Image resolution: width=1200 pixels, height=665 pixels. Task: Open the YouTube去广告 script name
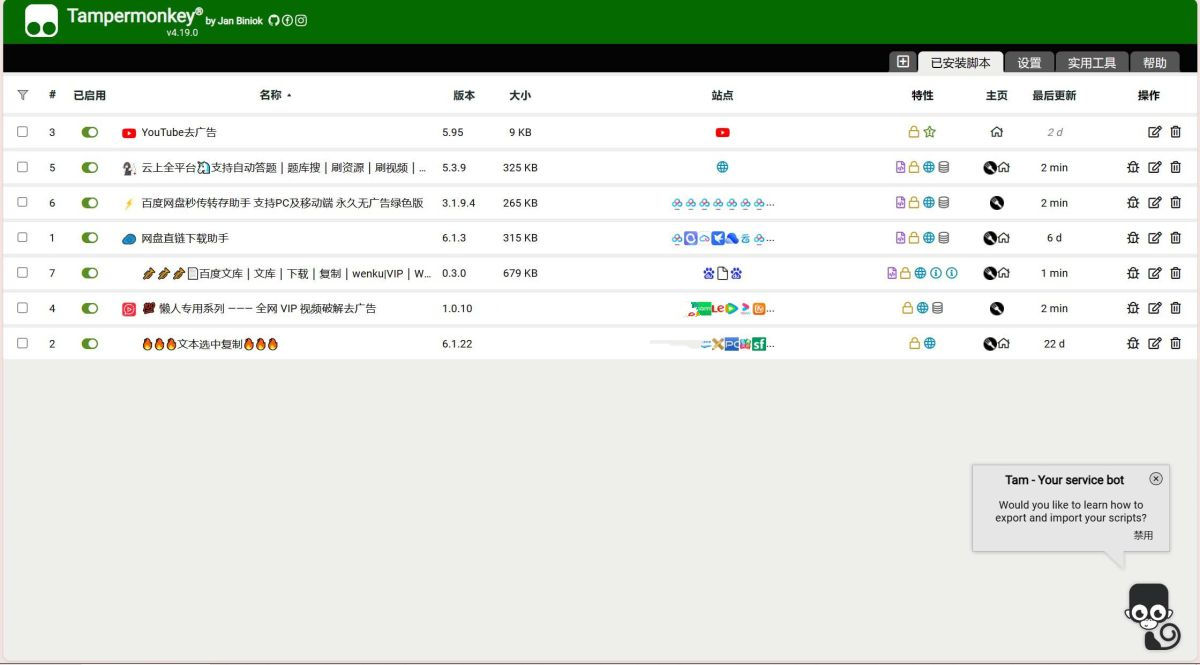click(179, 132)
